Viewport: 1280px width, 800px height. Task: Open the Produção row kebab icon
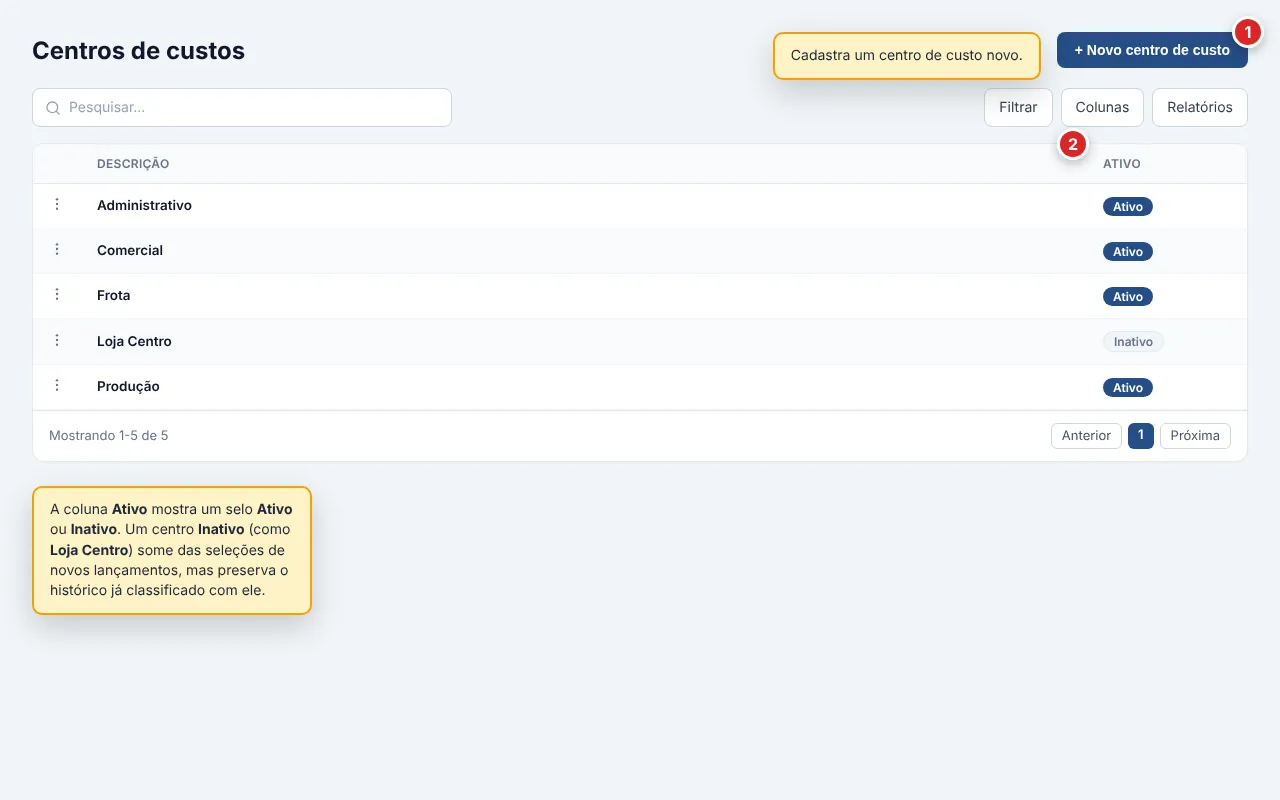point(57,385)
